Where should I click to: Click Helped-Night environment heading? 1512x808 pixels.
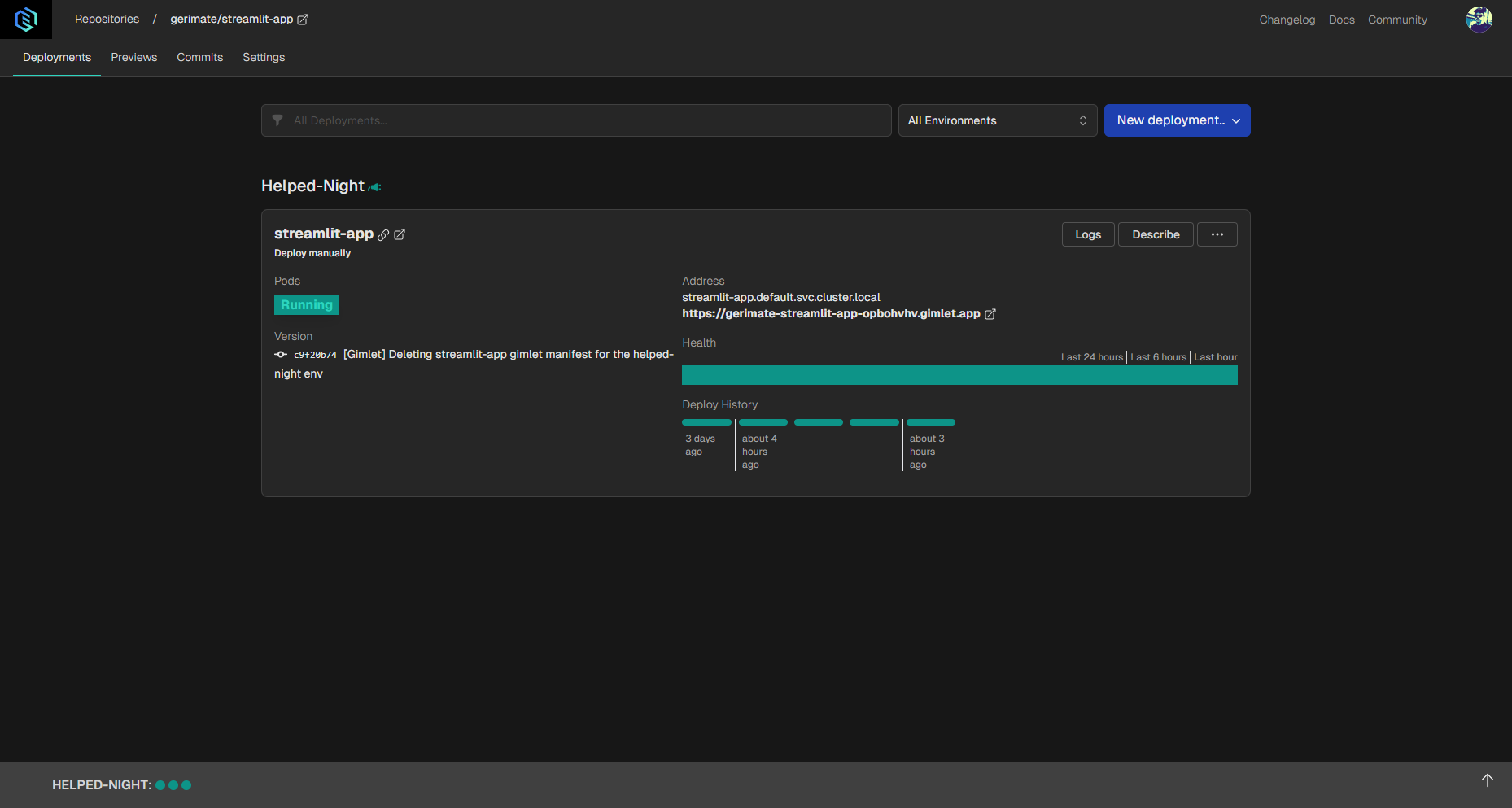coord(312,186)
